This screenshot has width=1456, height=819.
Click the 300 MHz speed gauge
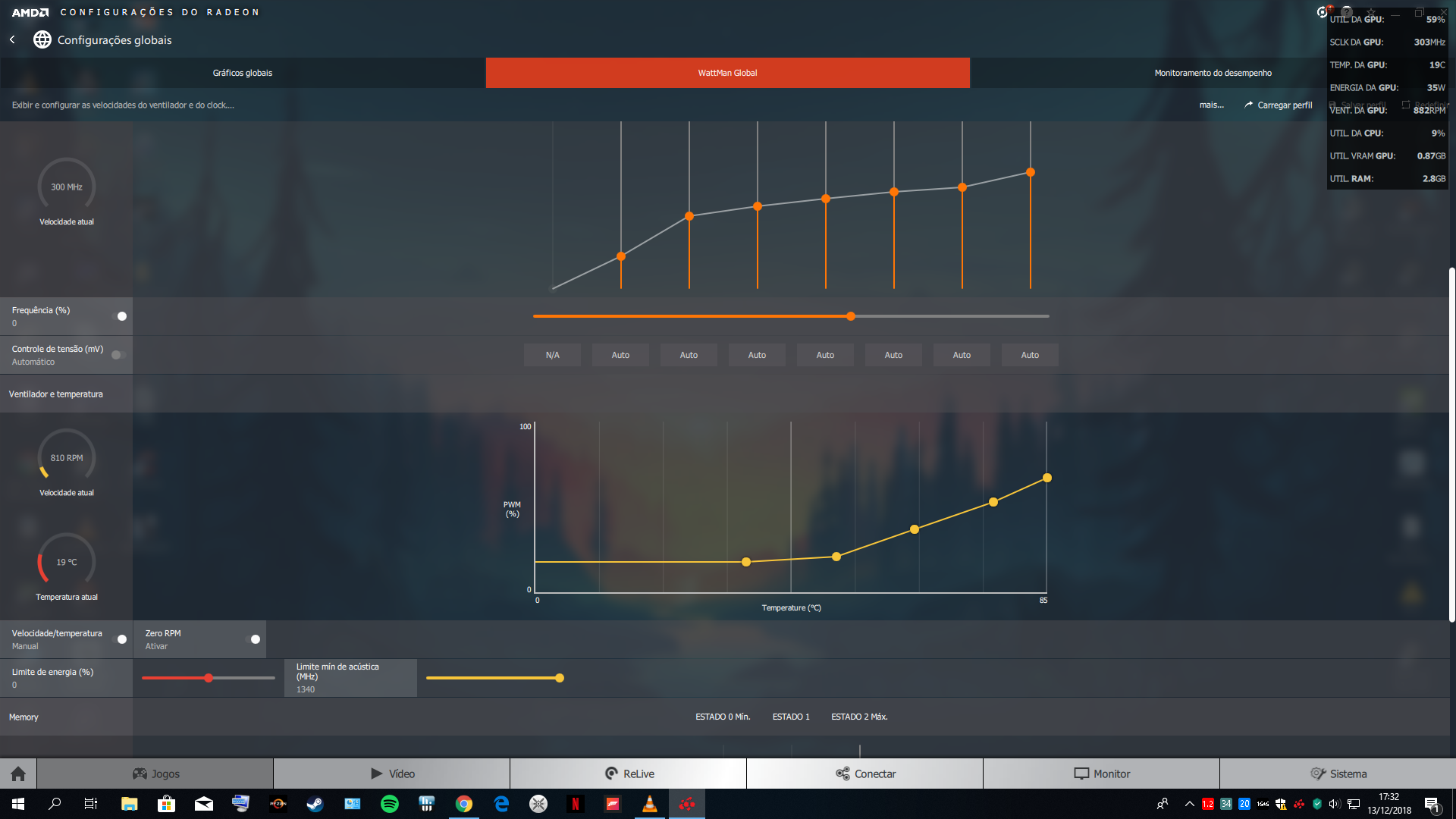(x=67, y=187)
